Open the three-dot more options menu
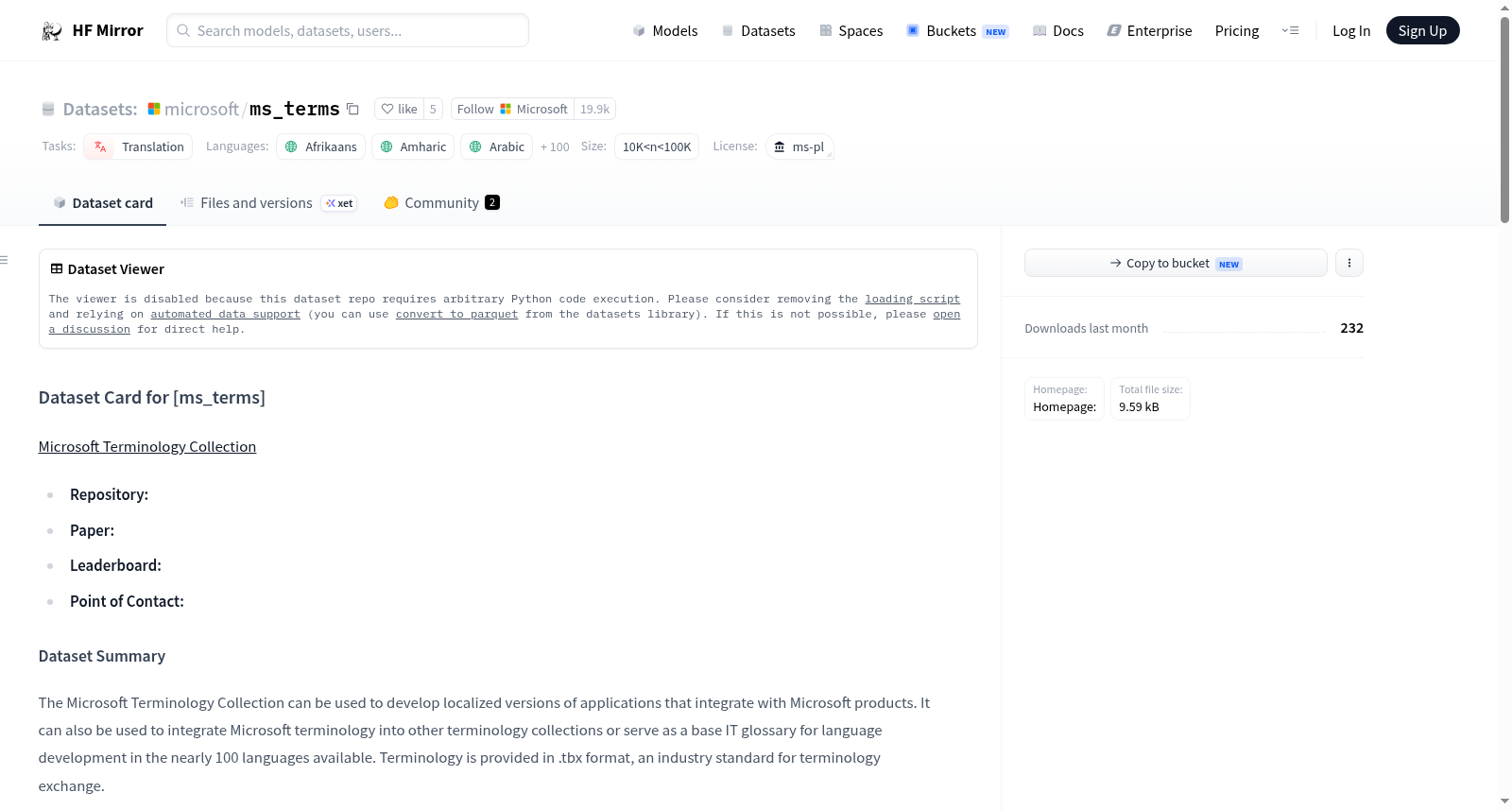This screenshot has width=1512, height=810. click(x=1349, y=263)
